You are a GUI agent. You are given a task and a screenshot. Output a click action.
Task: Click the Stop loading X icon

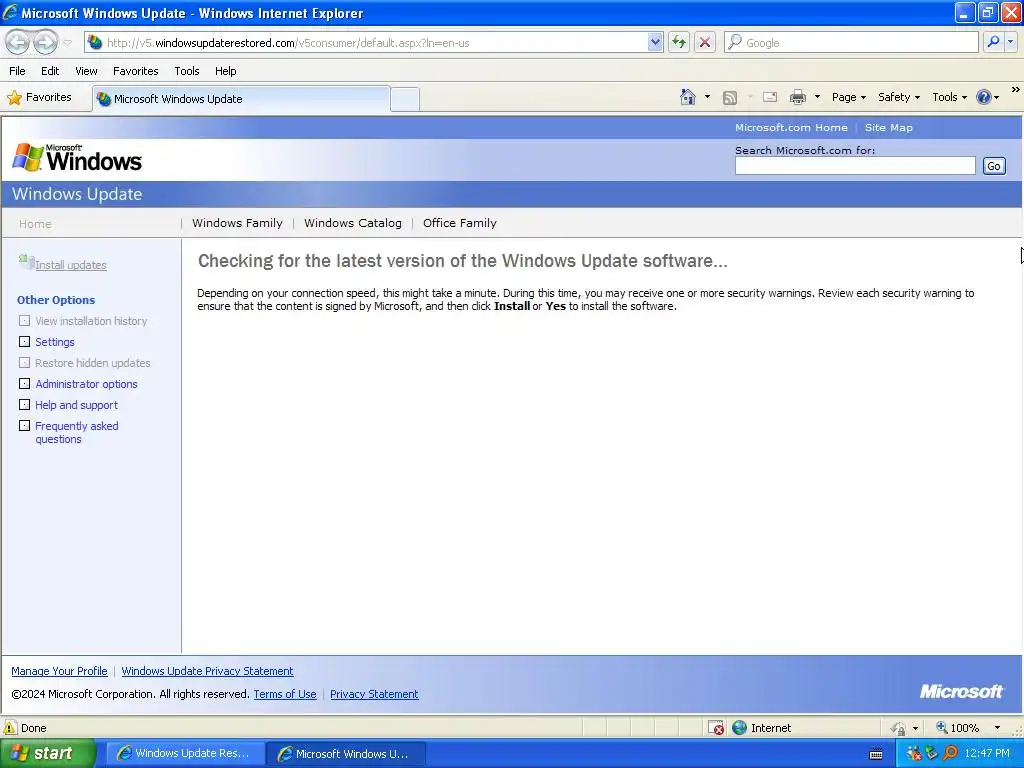705,42
